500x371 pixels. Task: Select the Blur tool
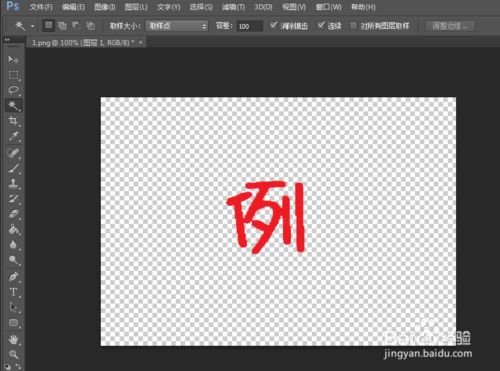[13, 245]
